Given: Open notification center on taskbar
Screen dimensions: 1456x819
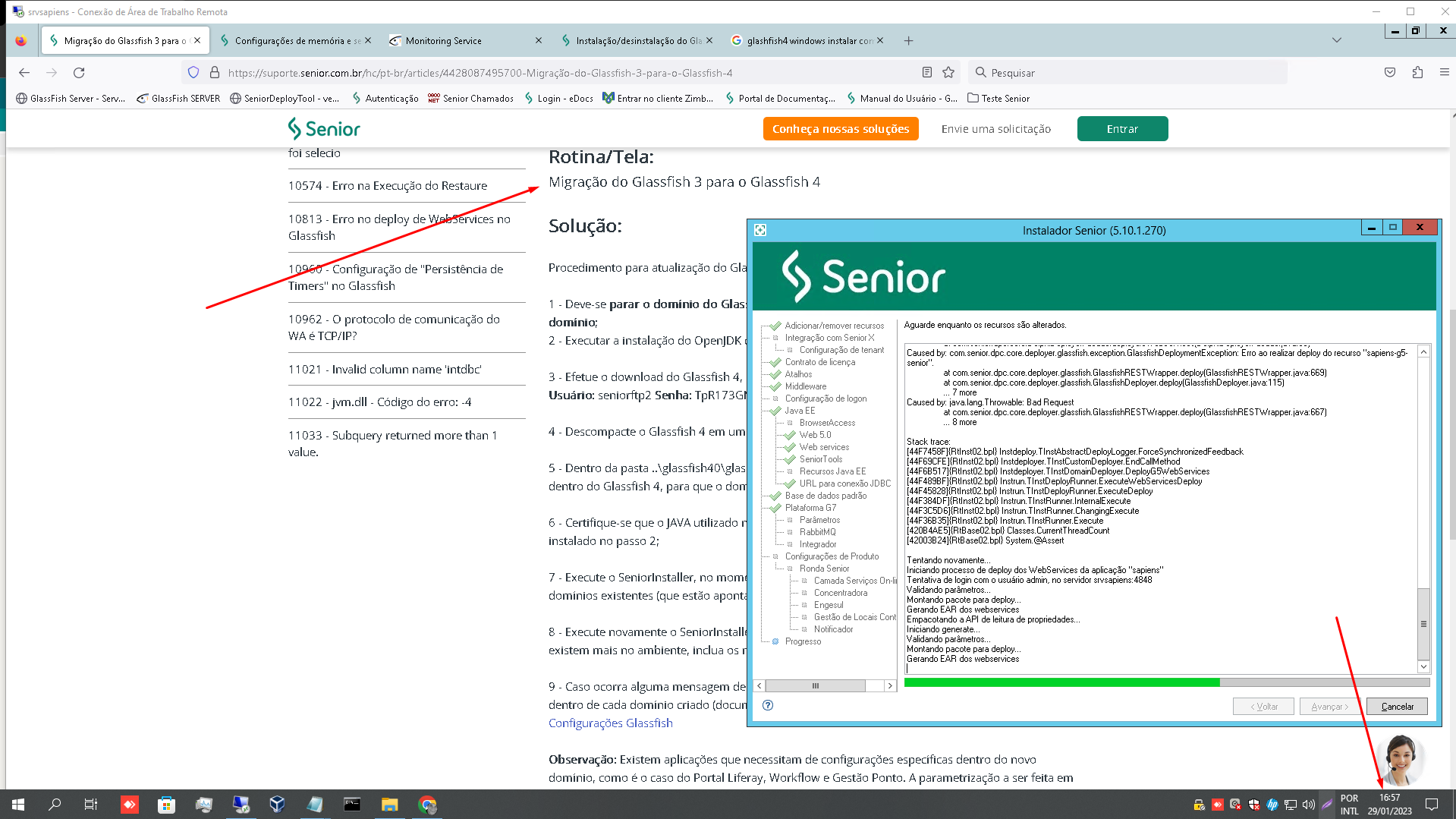Looking at the screenshot, I should coord(1432,805).
